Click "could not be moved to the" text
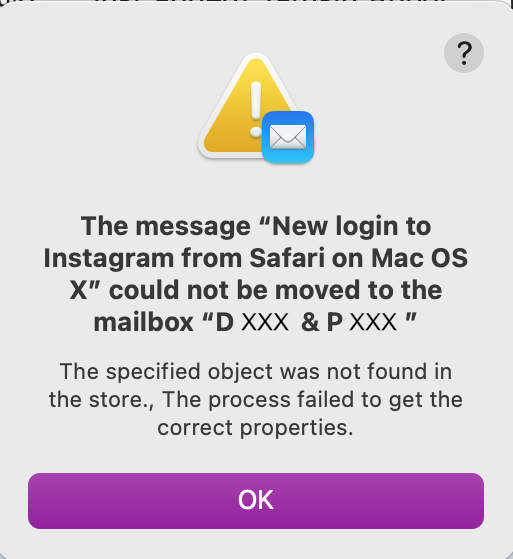Viewport: 513px width, 559px height. (x=275, y=290)
